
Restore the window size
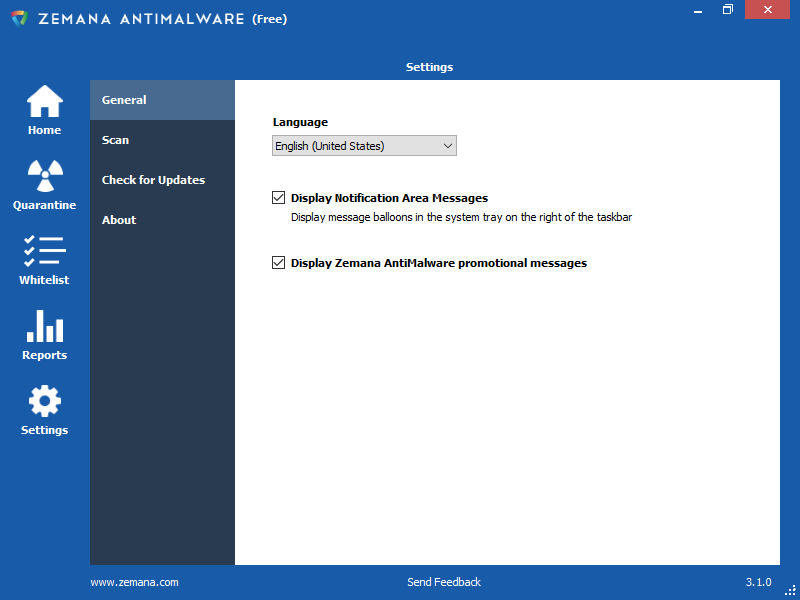727,10
